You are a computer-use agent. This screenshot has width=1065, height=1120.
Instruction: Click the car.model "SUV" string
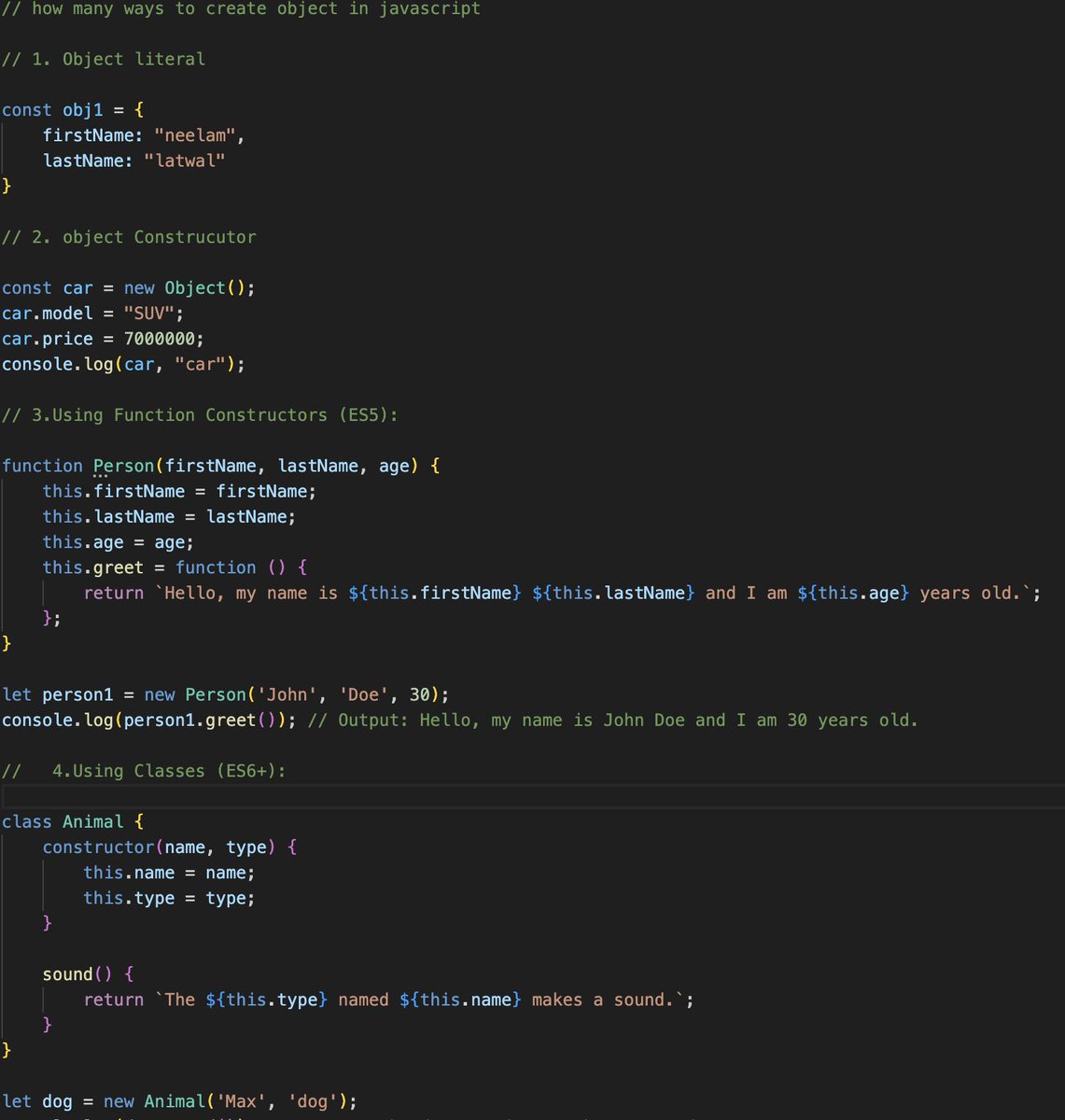click(x=149, y=314)
